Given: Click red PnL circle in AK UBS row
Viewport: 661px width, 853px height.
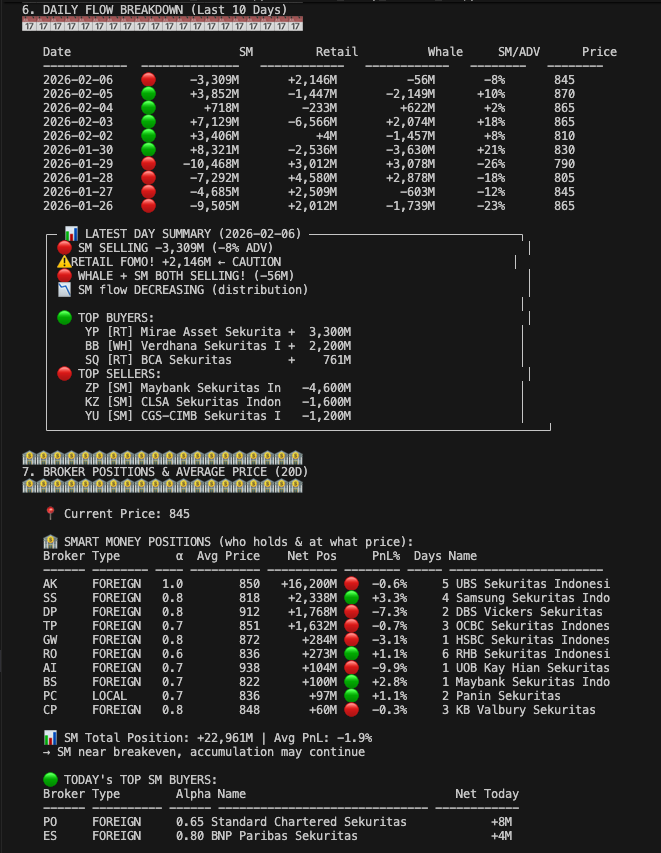Looking at the screenshot, I should coord(351,584).
